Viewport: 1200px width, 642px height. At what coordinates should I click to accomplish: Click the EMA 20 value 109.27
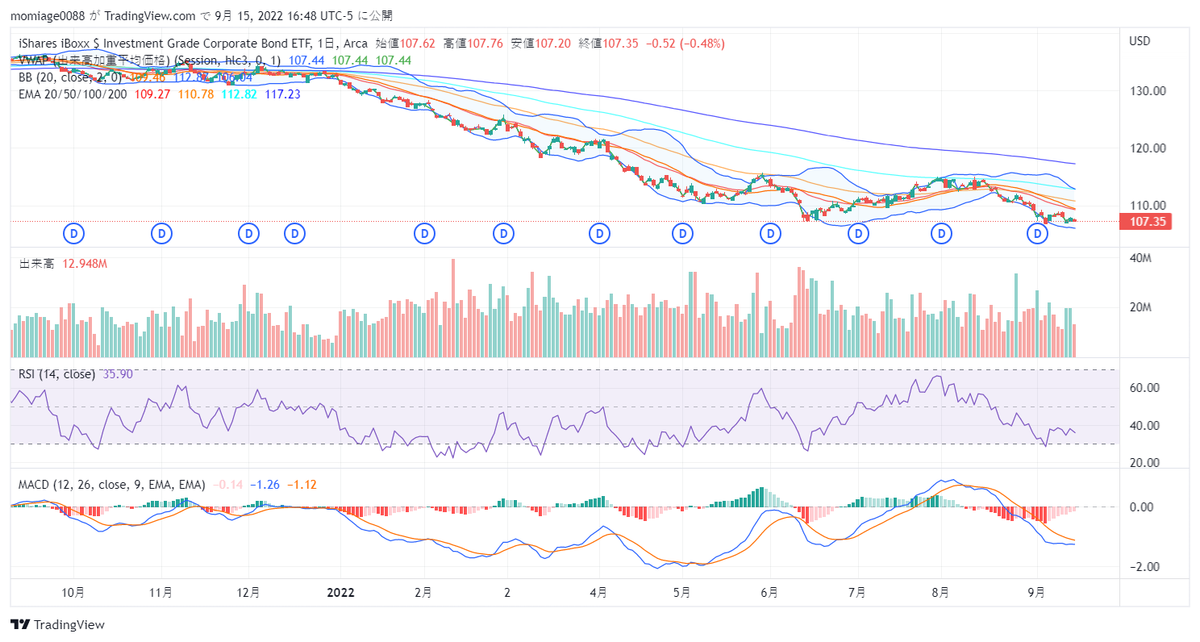point(151,94)
